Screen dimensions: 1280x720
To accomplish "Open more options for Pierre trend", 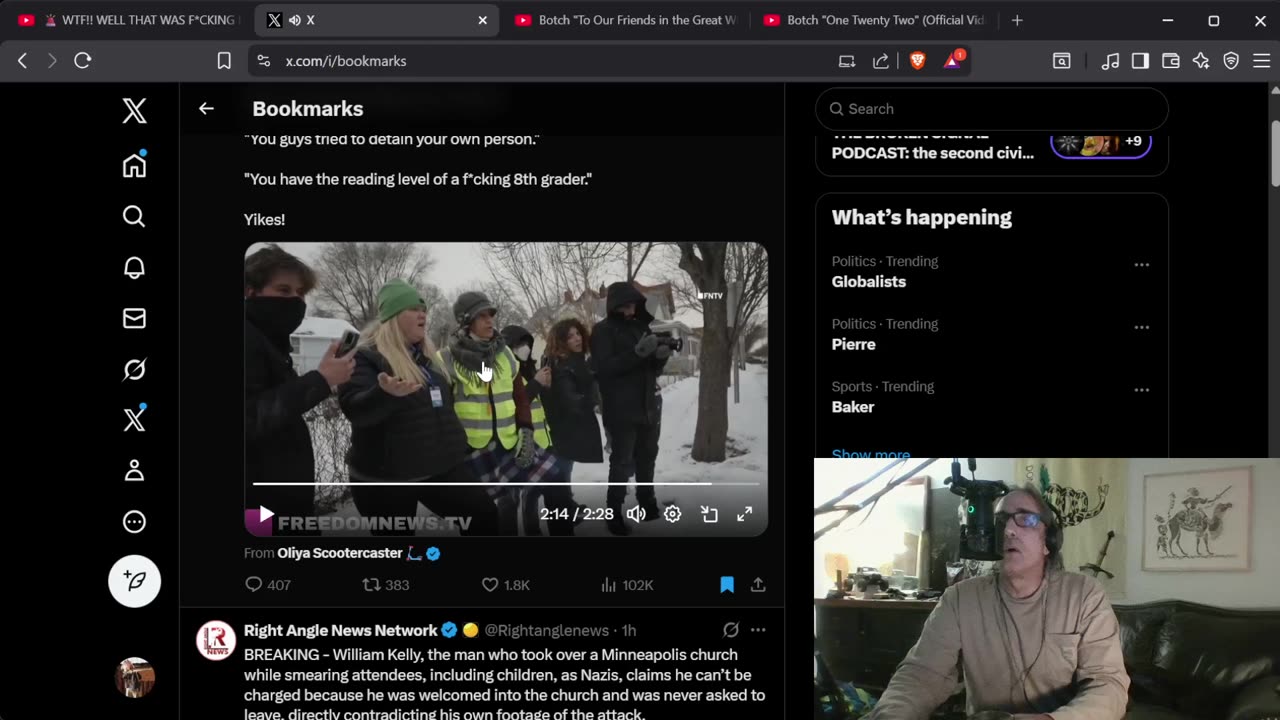I will (x=1142, y=327).
